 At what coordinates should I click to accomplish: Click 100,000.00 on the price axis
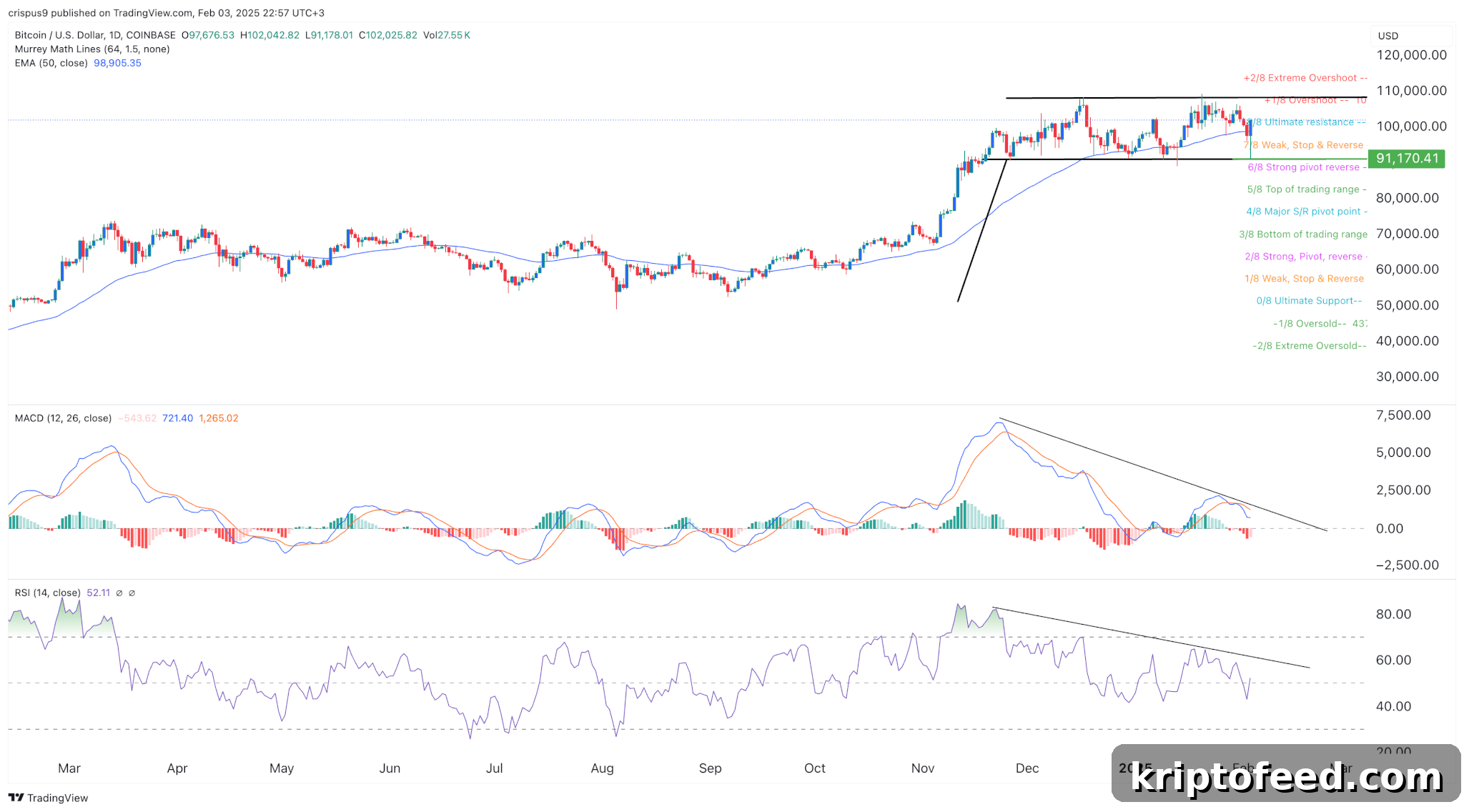tap(1411, 127)
